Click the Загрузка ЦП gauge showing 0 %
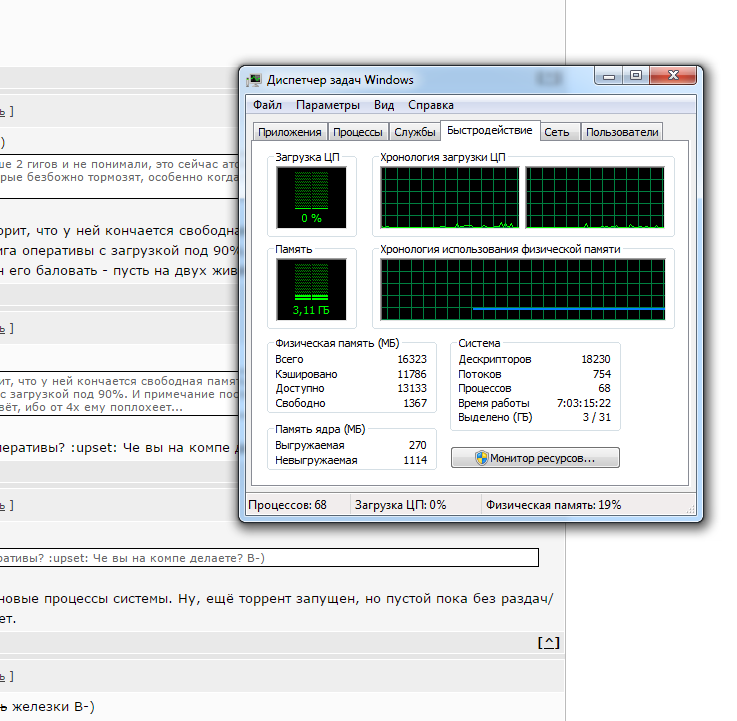Viewport: 737px width, 721px height. [x=311, y=197]
